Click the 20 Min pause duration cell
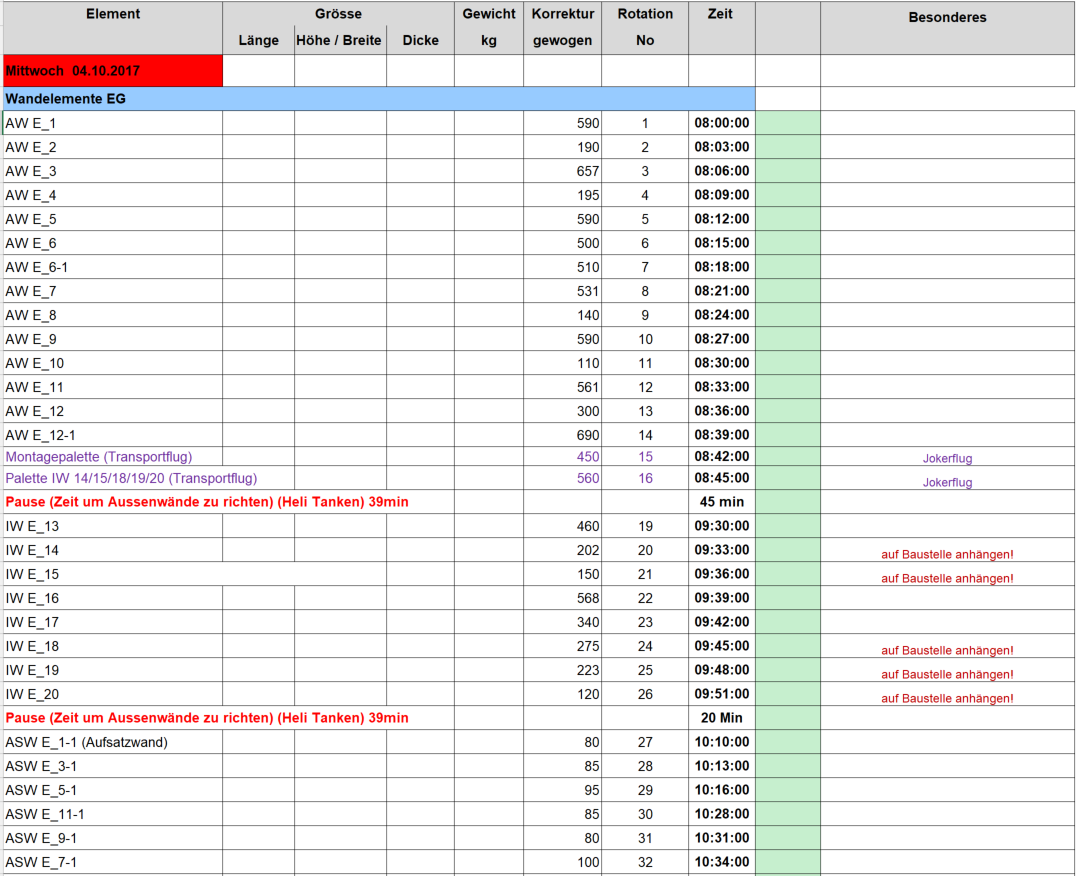 (x=720, y=717)
